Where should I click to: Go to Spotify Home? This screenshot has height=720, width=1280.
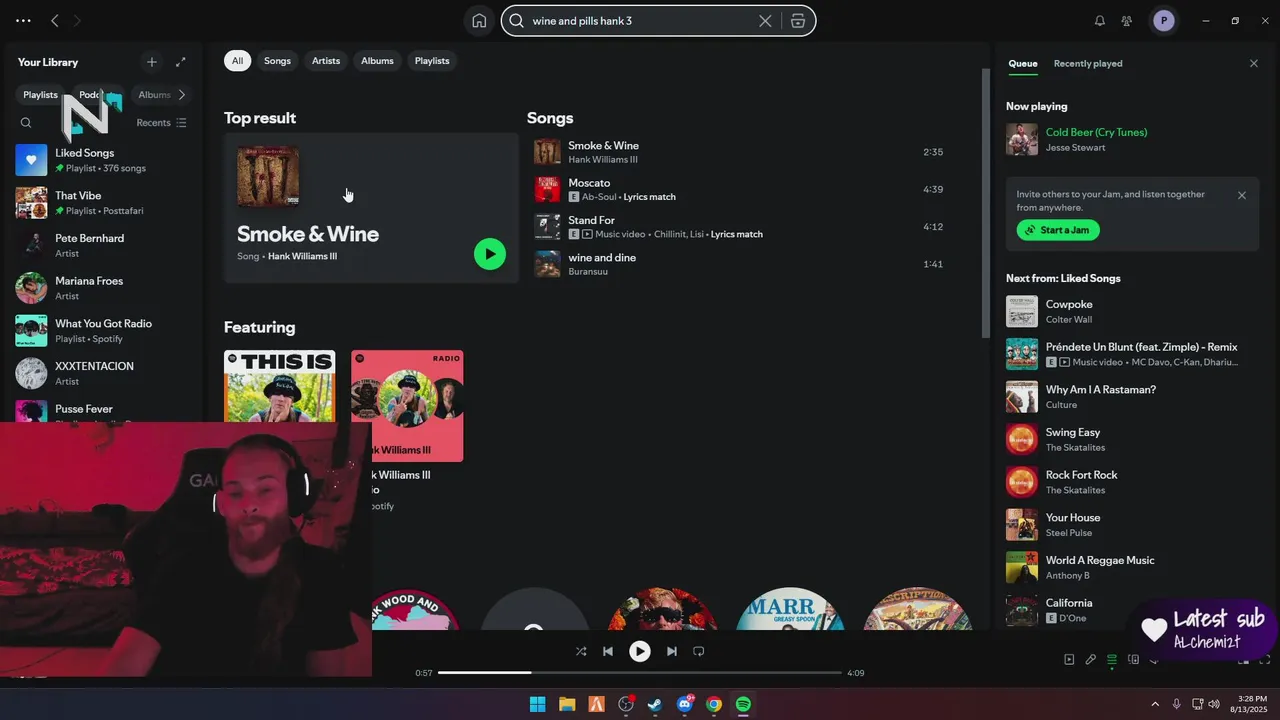479,21
